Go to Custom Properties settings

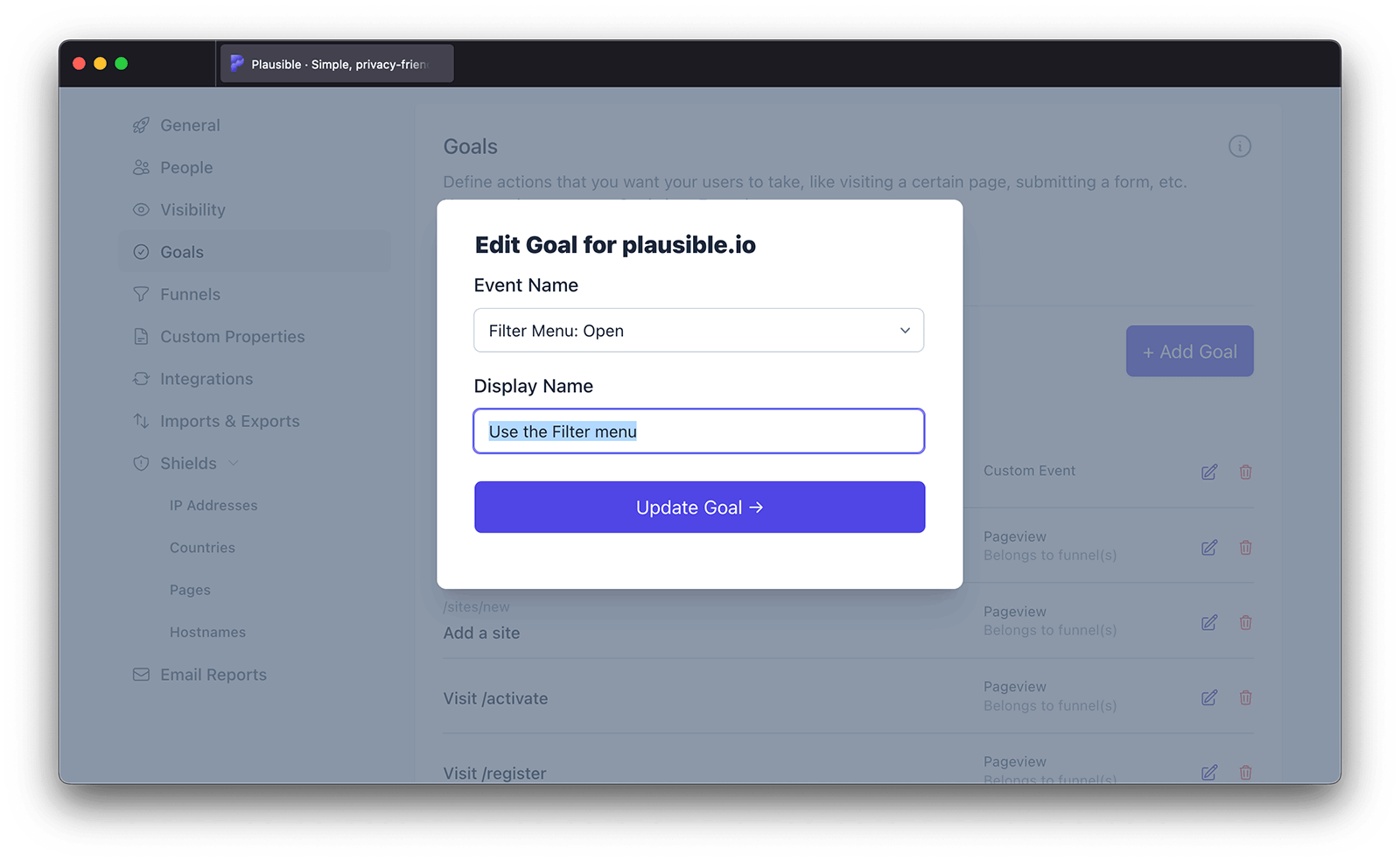pyautogui.click(x=232, y=337)
